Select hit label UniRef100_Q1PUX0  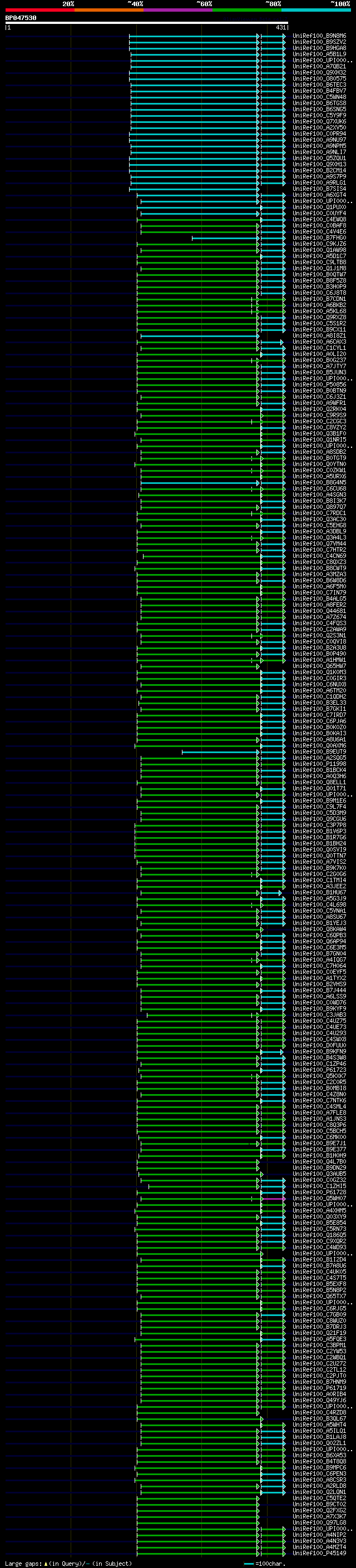319,207
